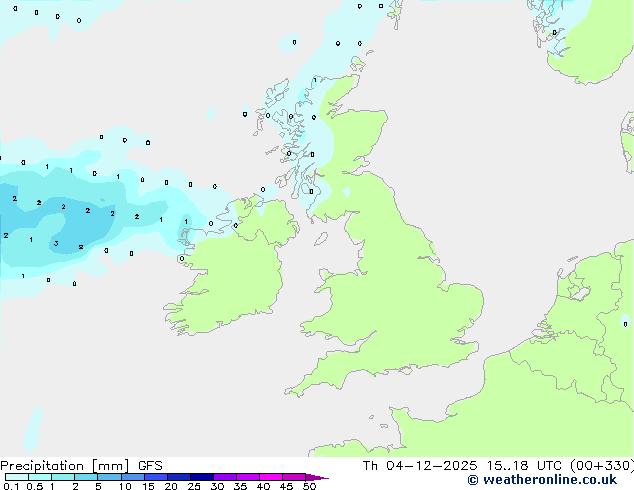Select legend swatch between 45 and 50
Screen dimensions: 634x490
[x=294, y=477]
